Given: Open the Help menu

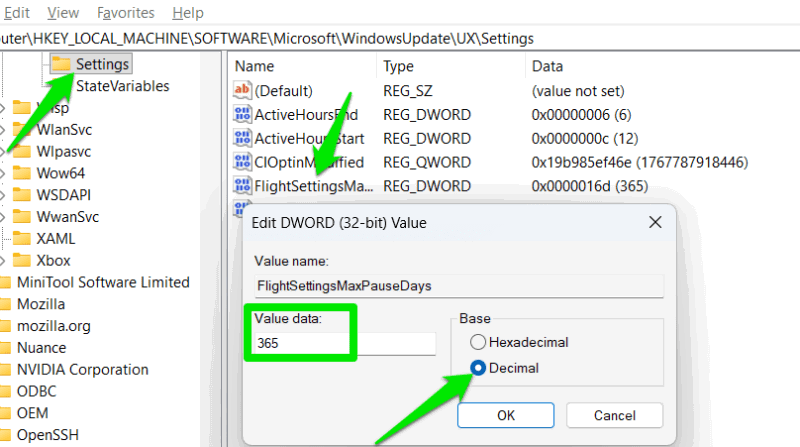Looking at the screenshot, I should (x=188, y=12).
